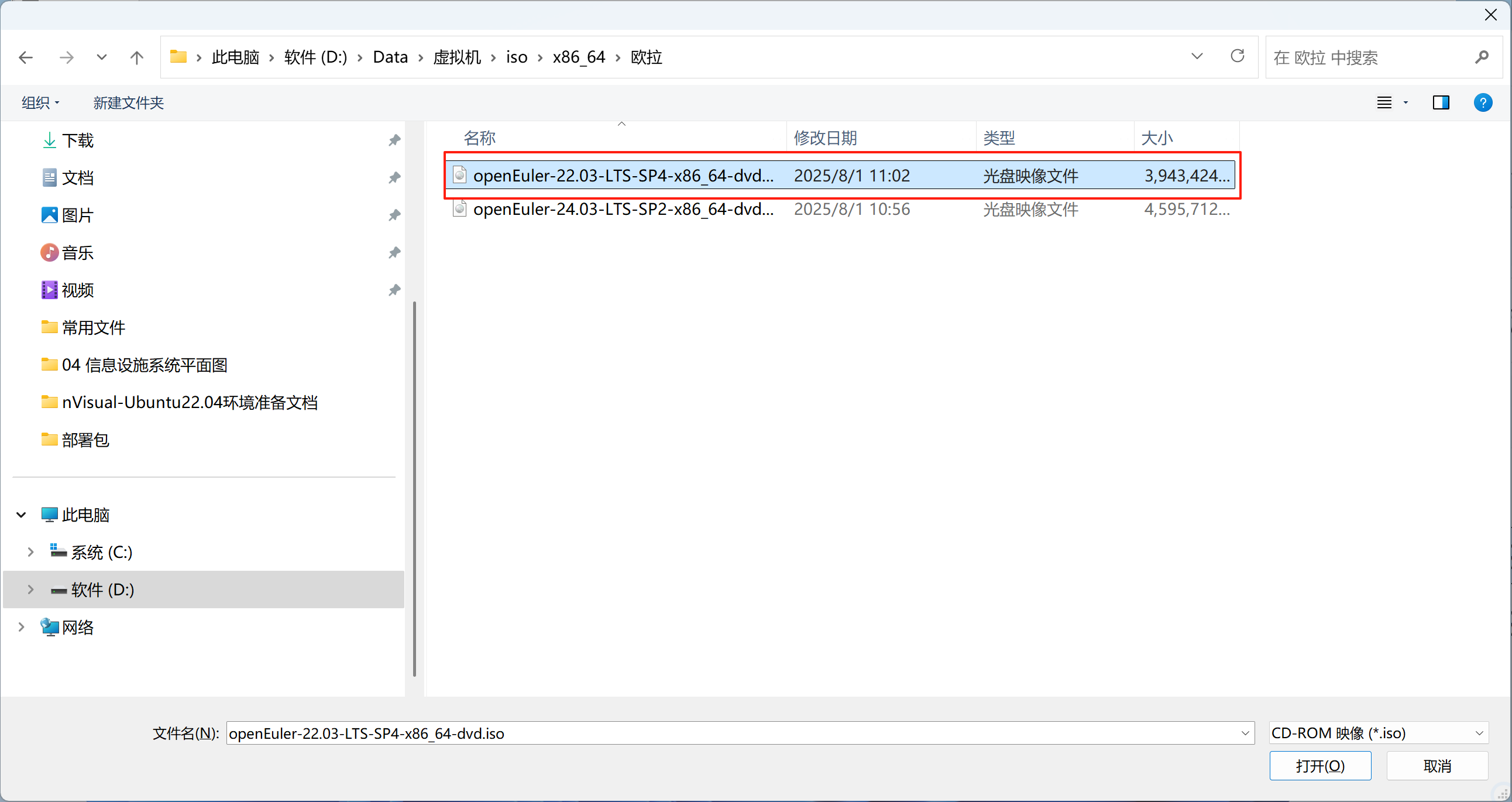Viewport: 1512px width, 802px height.
Task: Refresh the 欧拉 folder view
Action: (1238, 56)
